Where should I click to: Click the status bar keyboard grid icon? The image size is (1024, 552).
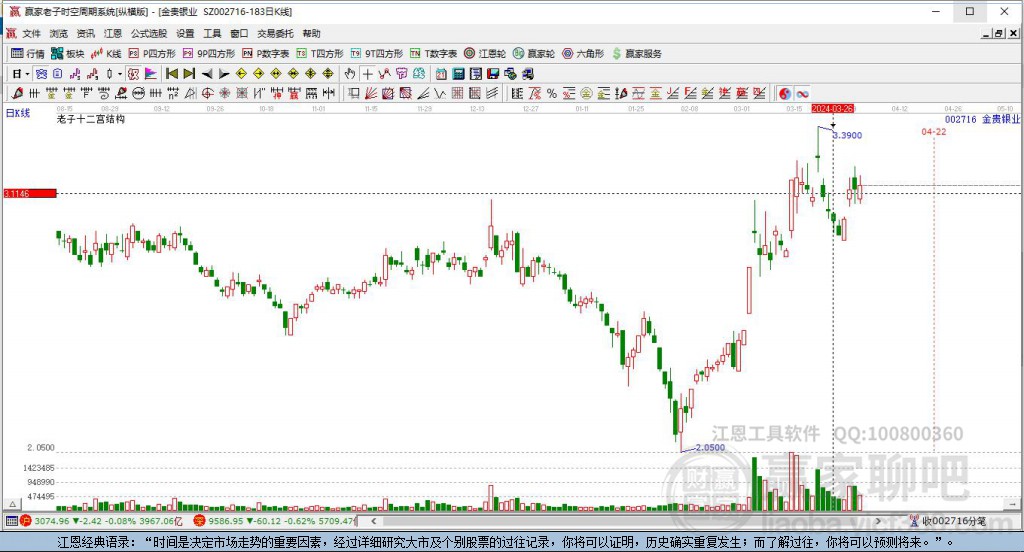(12, 521)
